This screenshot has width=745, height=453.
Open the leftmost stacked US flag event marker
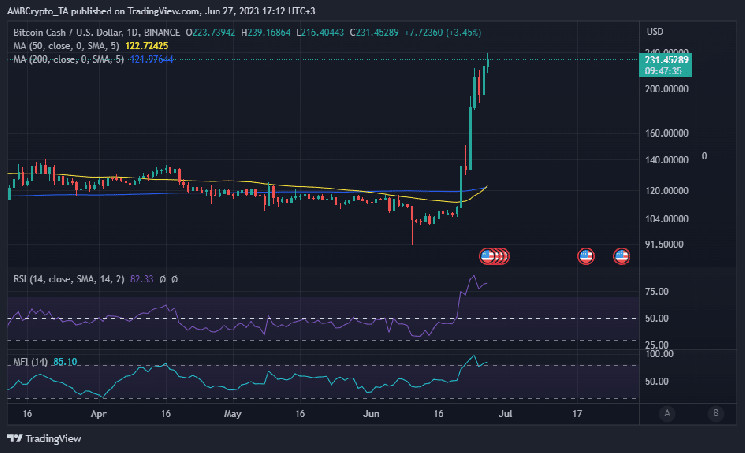[488, 257]
